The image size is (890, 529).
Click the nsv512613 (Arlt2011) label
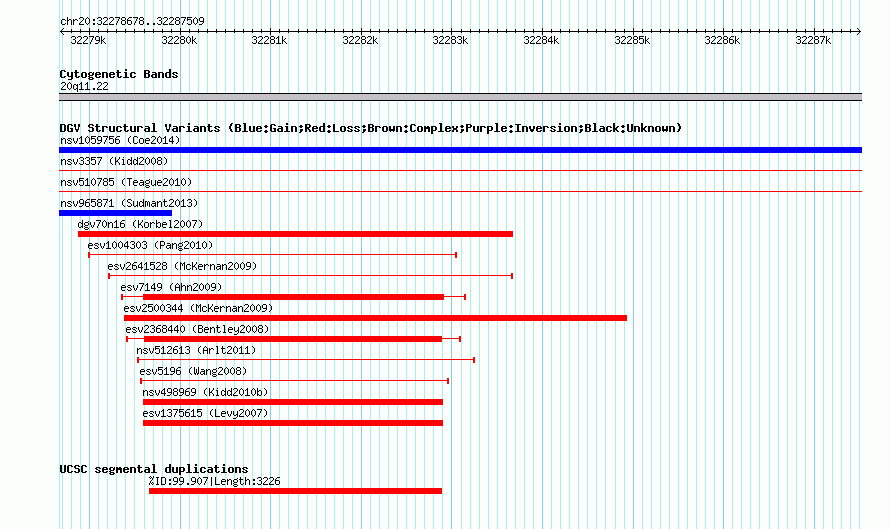pyautogui.click(x=196, y=350)
